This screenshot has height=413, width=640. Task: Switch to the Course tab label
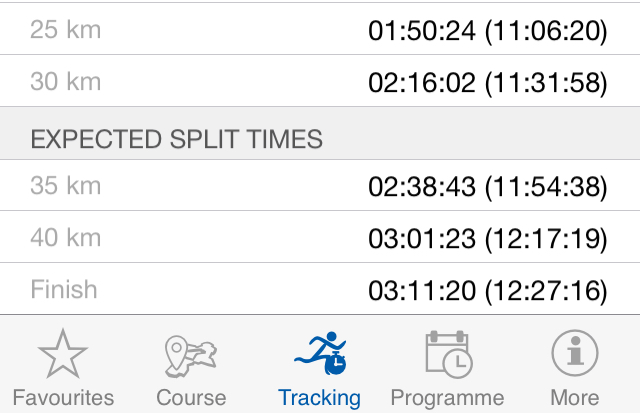coord(191,397)
